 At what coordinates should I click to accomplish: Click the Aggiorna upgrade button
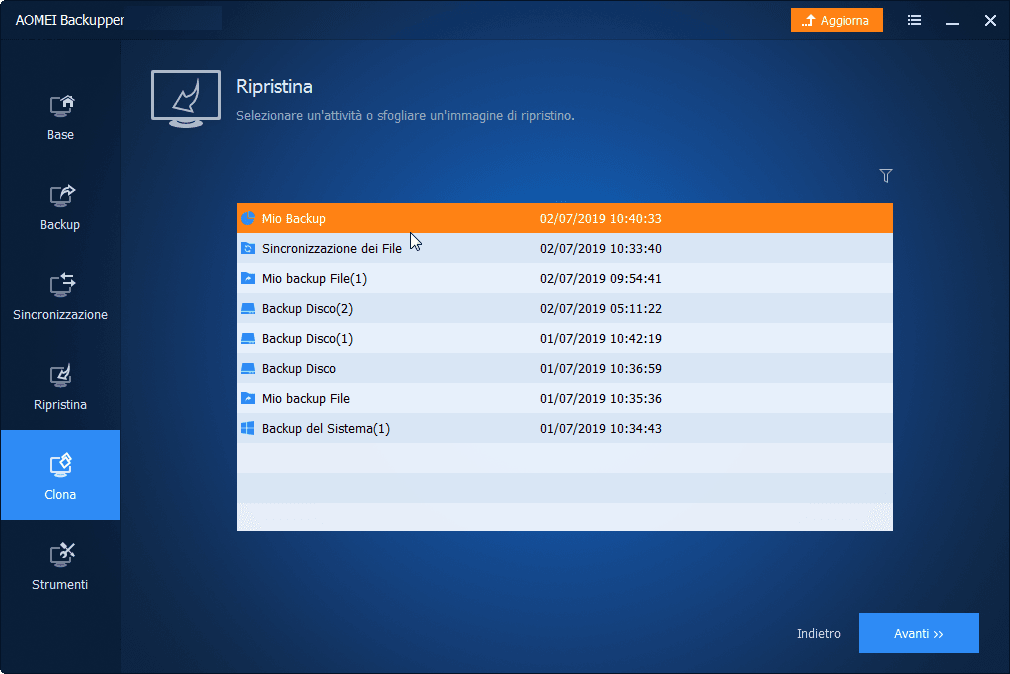[x=836, y=21]
